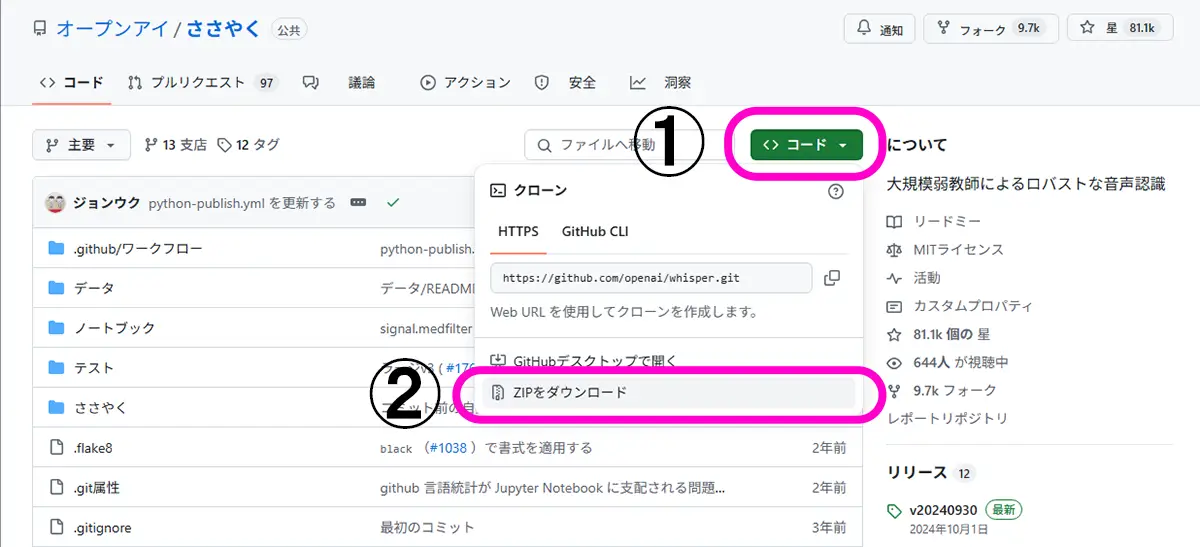1200x547 pixels.
Task: Click the scales icon beside MITライセンス
Action: pyautogui.click(x=894, y=249)
